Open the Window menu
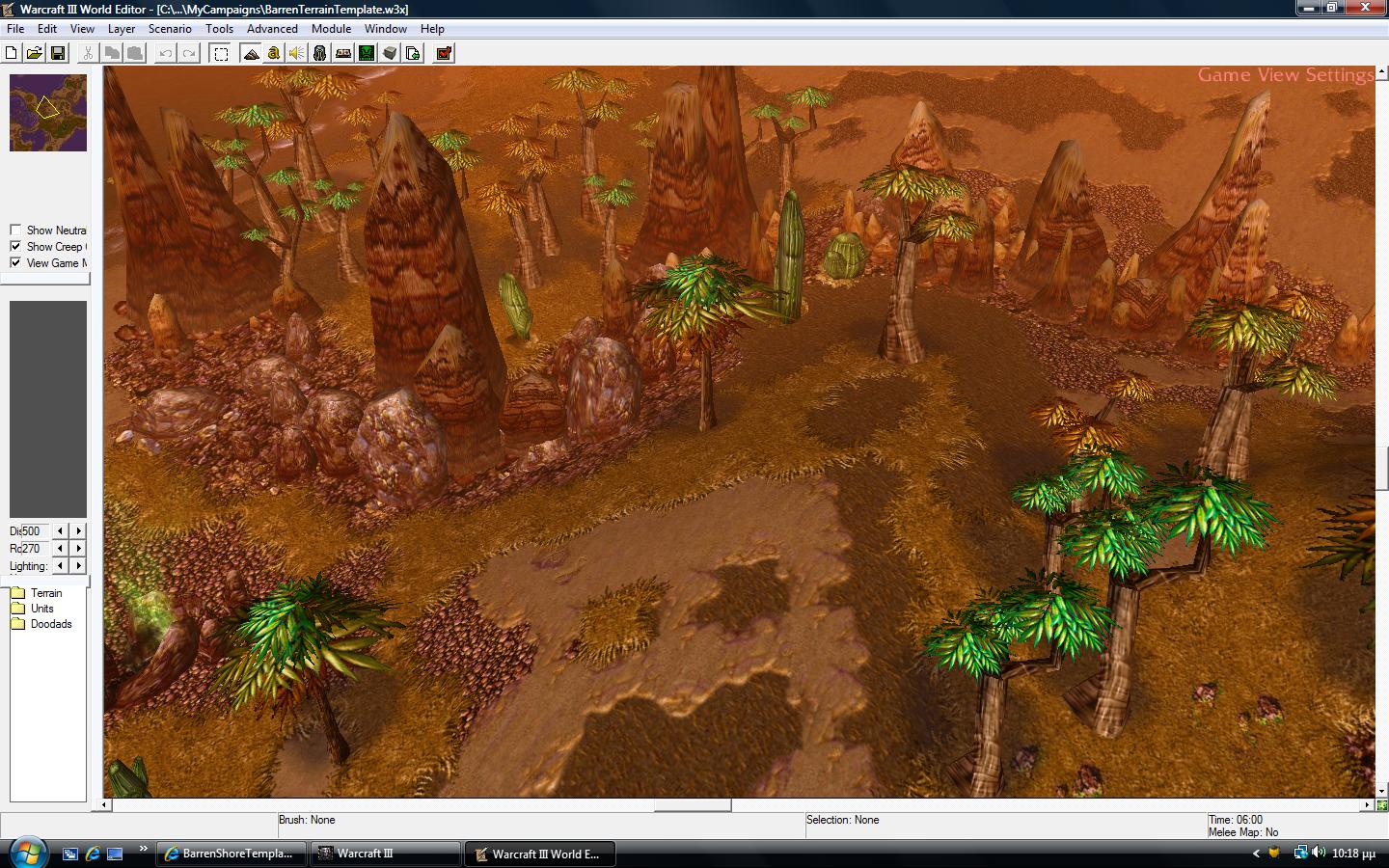The image size is (1389, 868). click(386, 29)
